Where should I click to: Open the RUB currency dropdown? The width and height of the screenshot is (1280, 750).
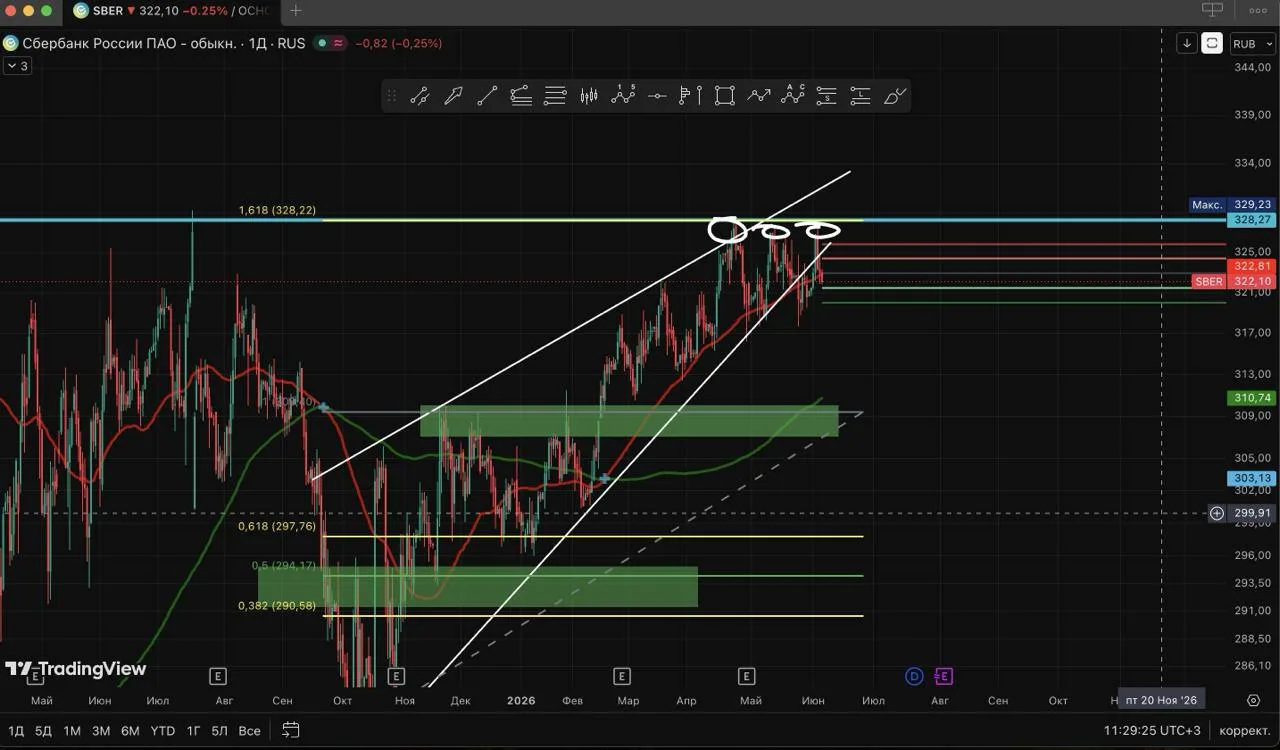pyautogui.click(x=1254, y=44)
